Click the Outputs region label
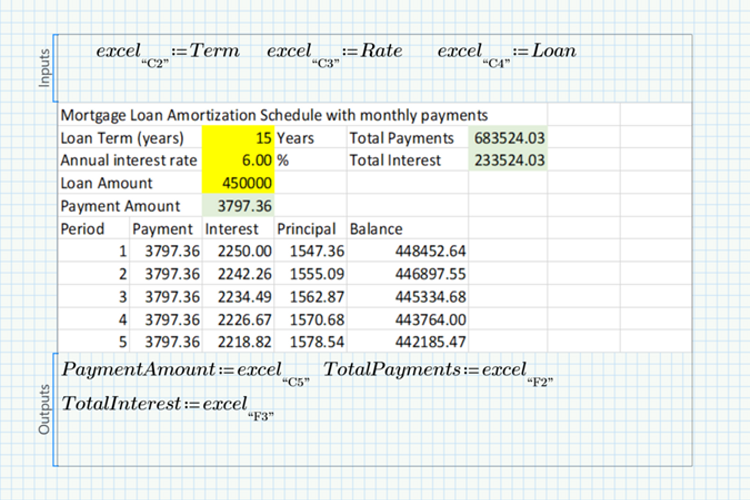Screen dimensions: 750x500 [x=44, y=413]
